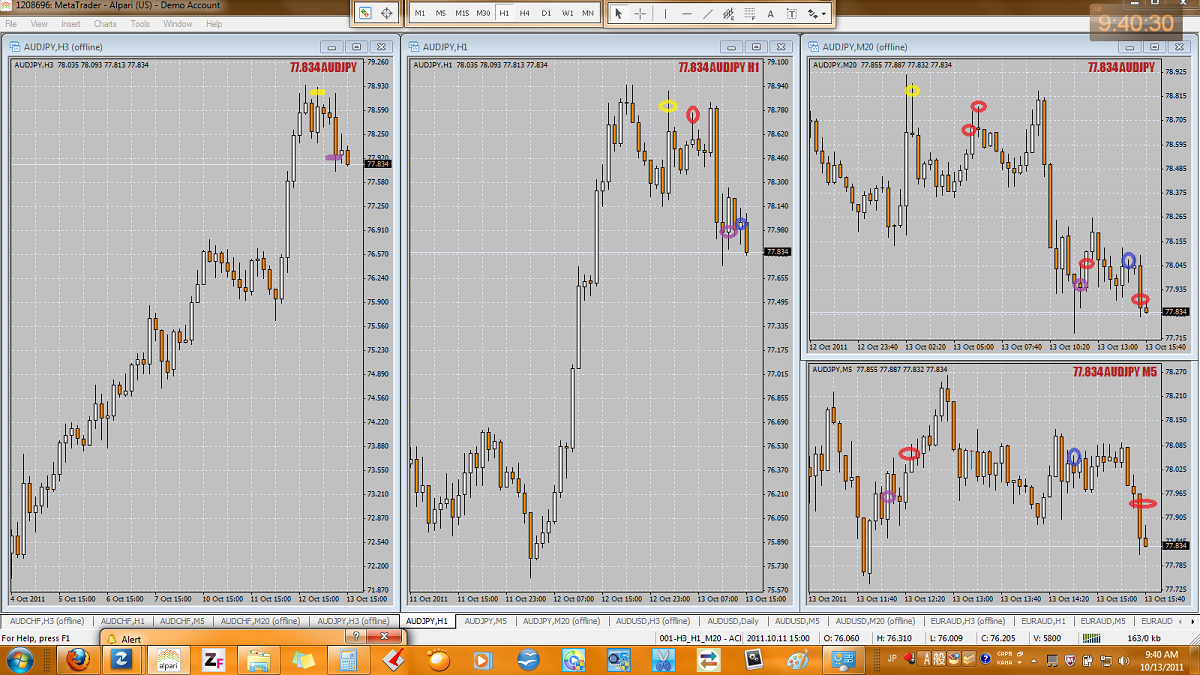Viewport: 1200px width, 675px height.
Task: Click the AUDJPY,H3 (offline) chart window title
Action: pyautogui.click(x=62, y=47)
